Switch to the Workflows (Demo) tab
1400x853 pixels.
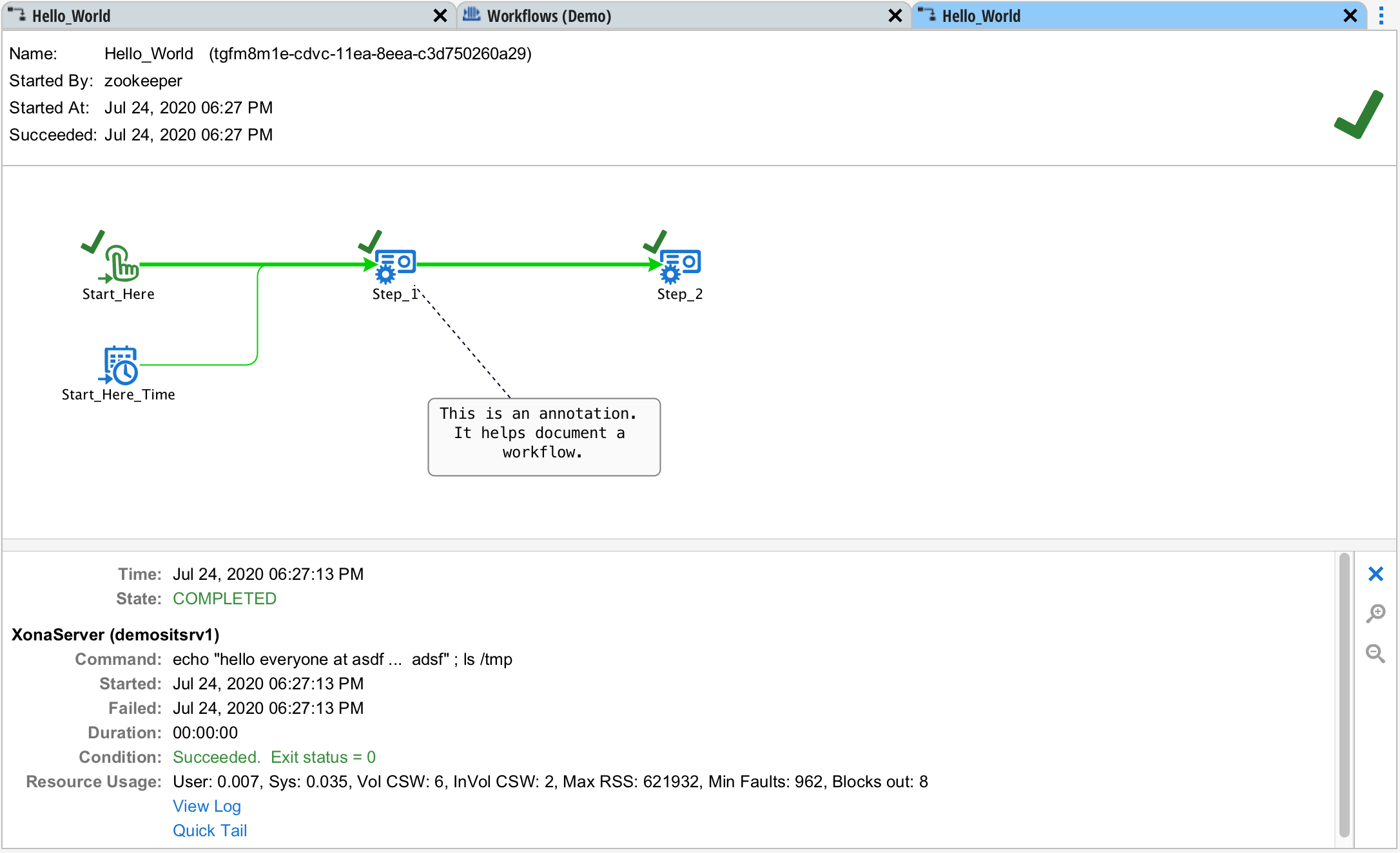coord(549,16)
